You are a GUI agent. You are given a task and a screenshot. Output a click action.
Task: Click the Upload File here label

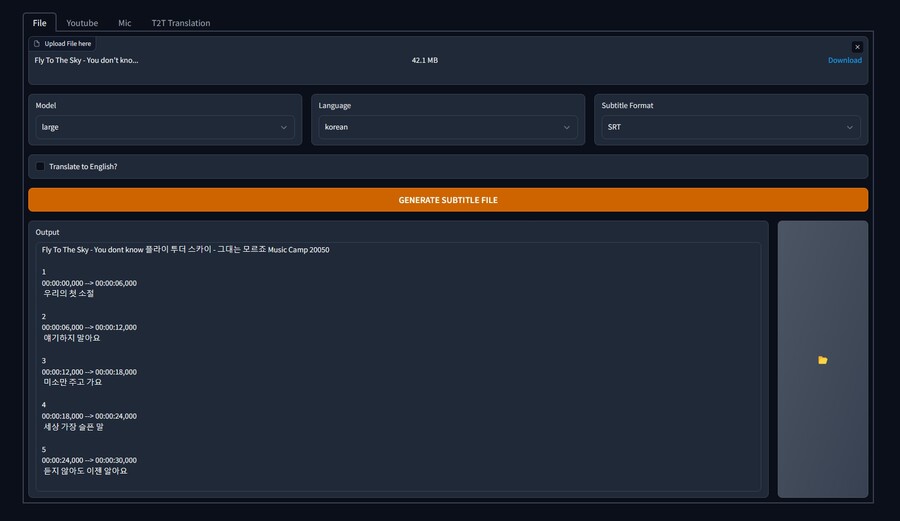[x=67, y=44]
